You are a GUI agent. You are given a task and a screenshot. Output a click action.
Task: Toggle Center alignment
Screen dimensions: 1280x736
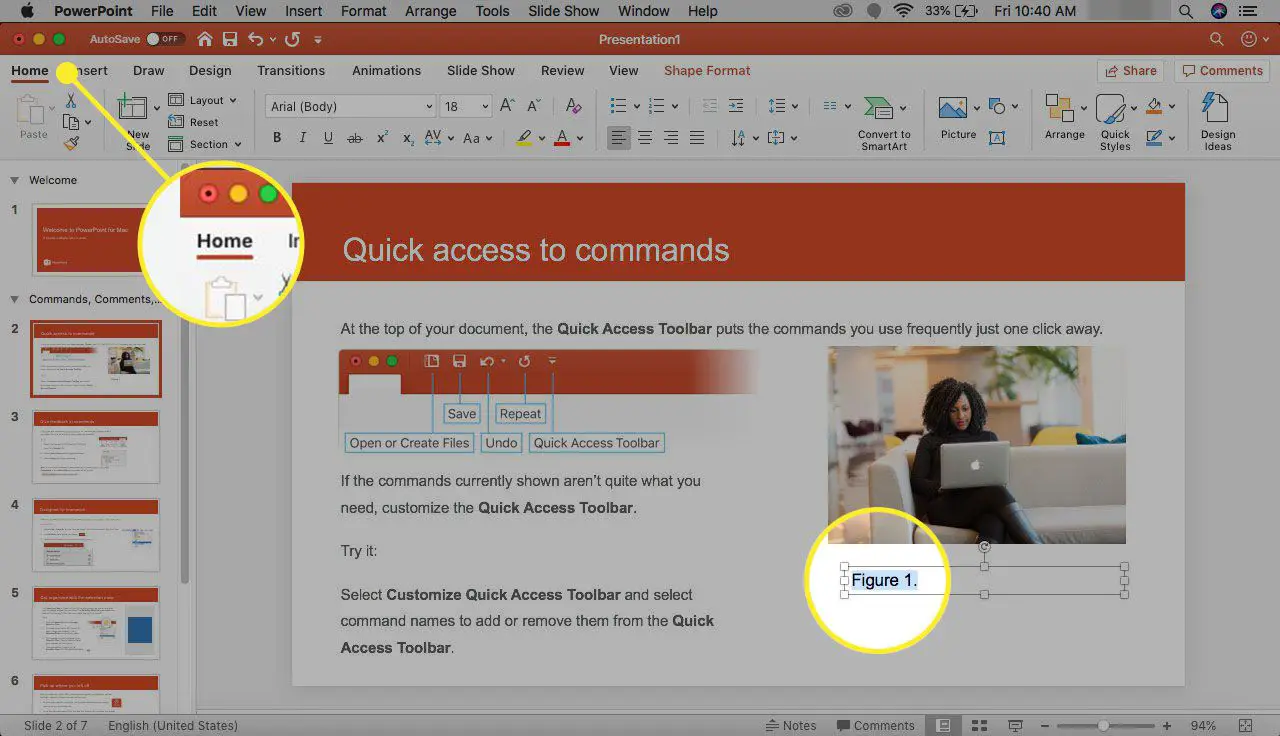(645, 138)
